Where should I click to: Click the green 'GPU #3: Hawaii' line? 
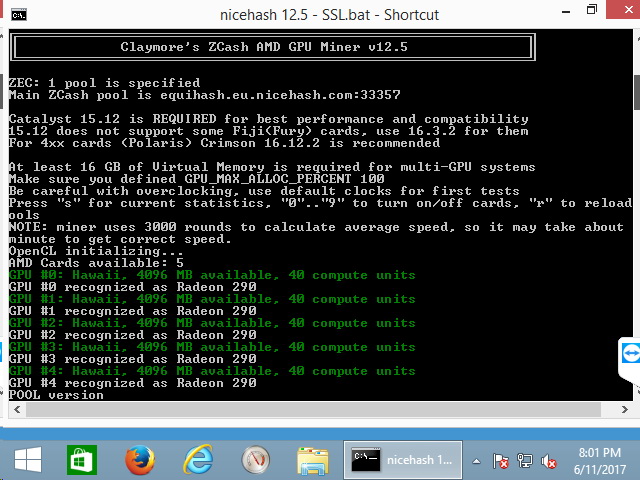(212, 347)
